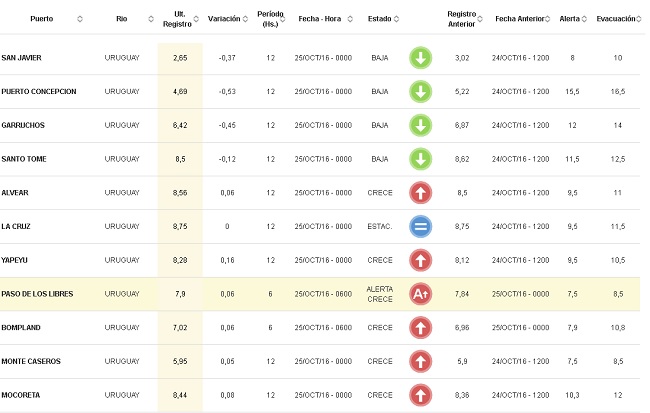Image resolution: width=650 pixels, height=413 pixels.
Task: Click the Ult. Registro value for Alvear
Action: [x=180, y=193]
